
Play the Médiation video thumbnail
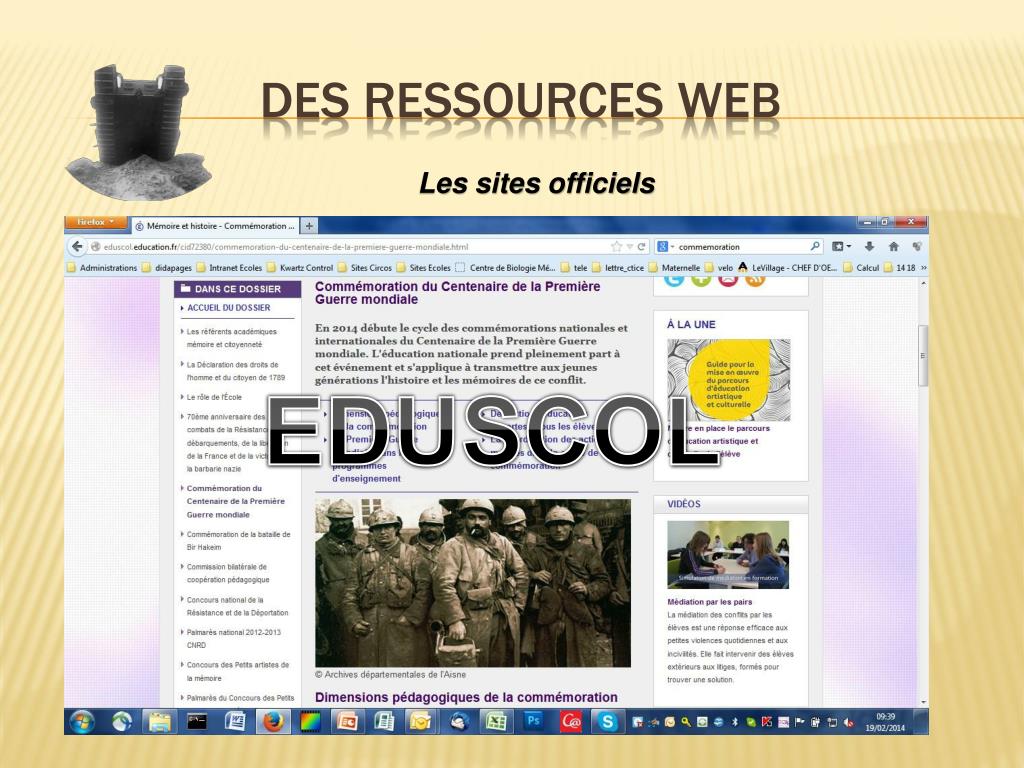pos(728,554)
